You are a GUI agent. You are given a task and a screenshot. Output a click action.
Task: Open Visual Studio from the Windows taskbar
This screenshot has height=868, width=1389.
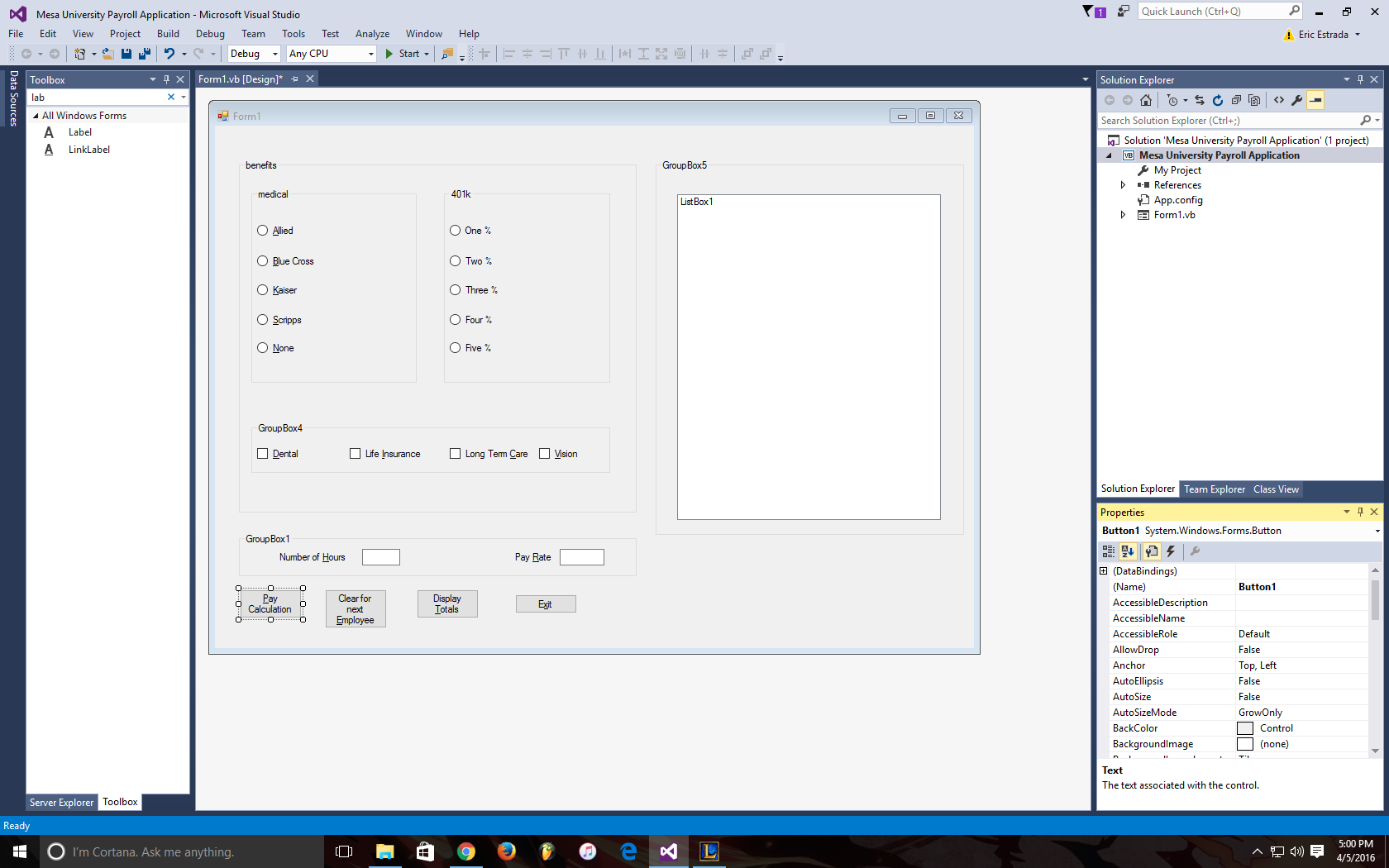(668, 851)
